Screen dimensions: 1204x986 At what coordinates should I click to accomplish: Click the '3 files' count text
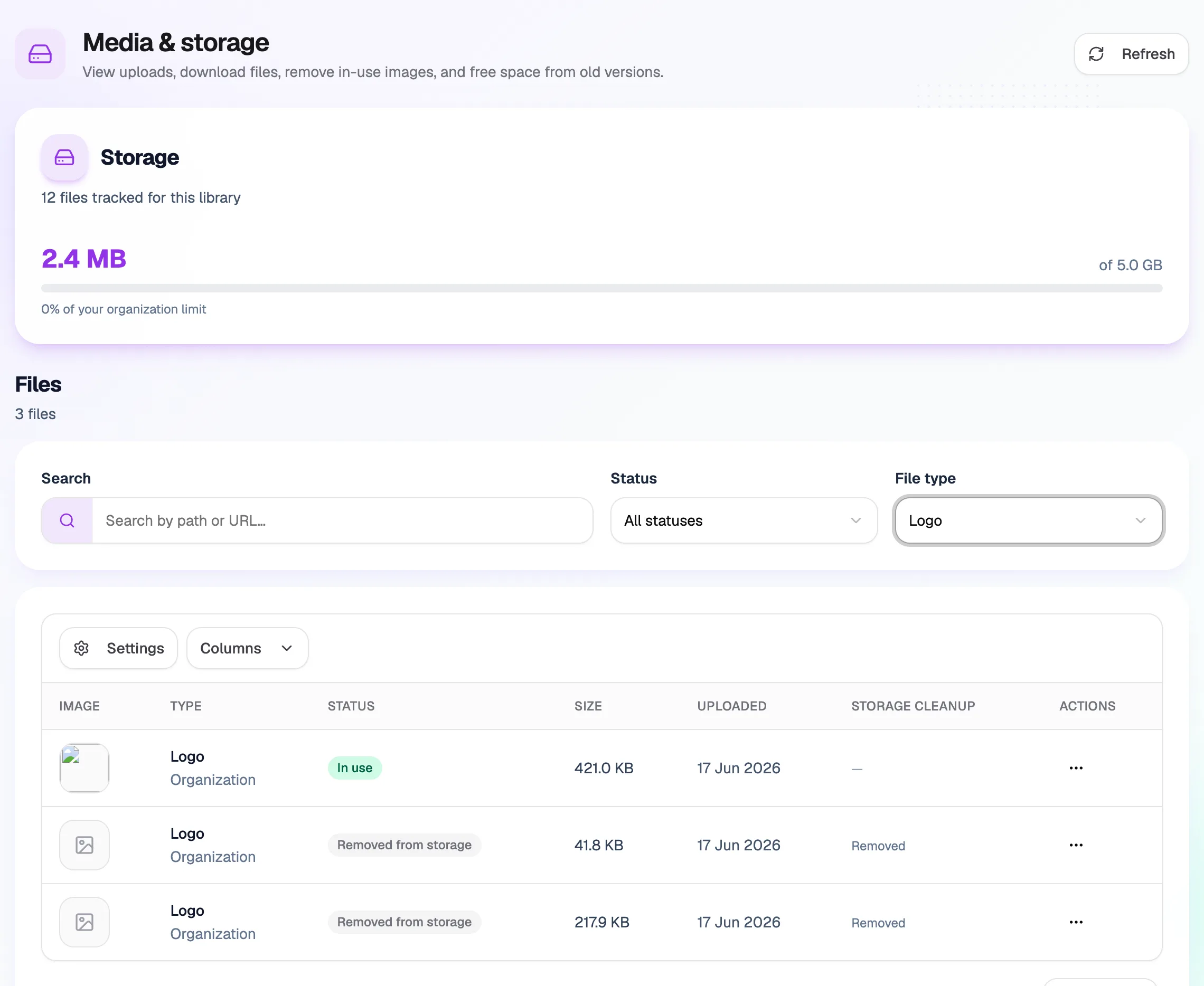(35, 414)
